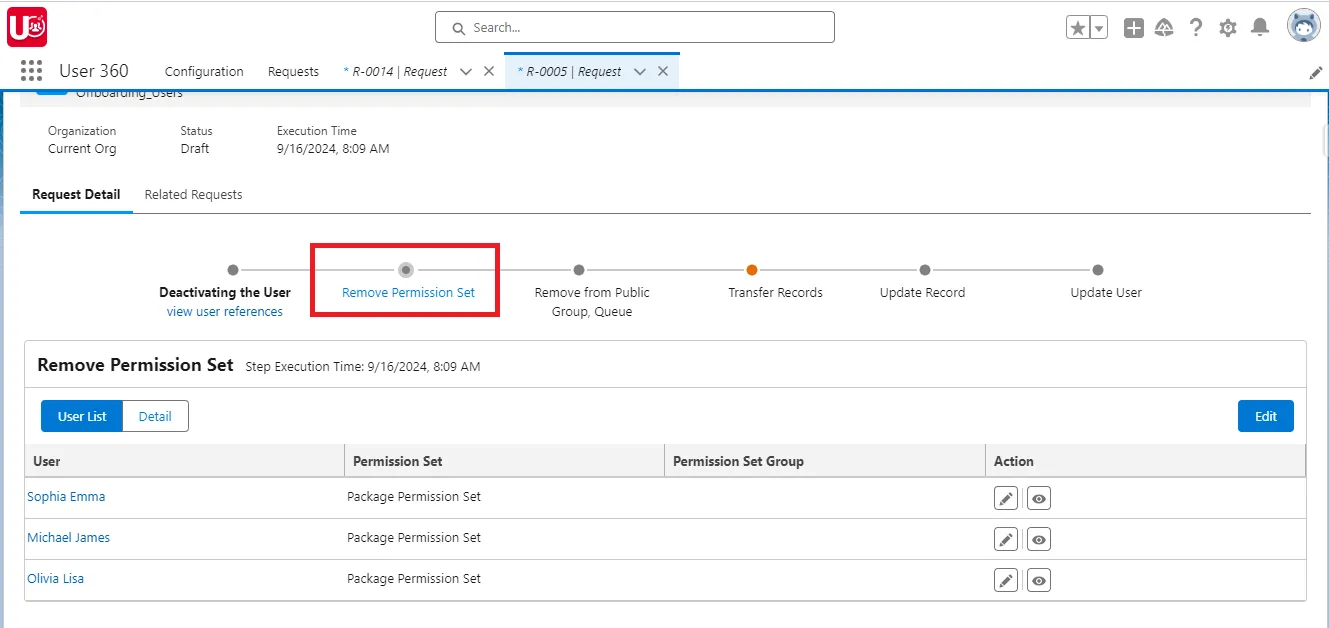The image size is (1329, 628).
Task: Expand the R-0005 Request tab dropdown chevron
Action: (639, 70)
